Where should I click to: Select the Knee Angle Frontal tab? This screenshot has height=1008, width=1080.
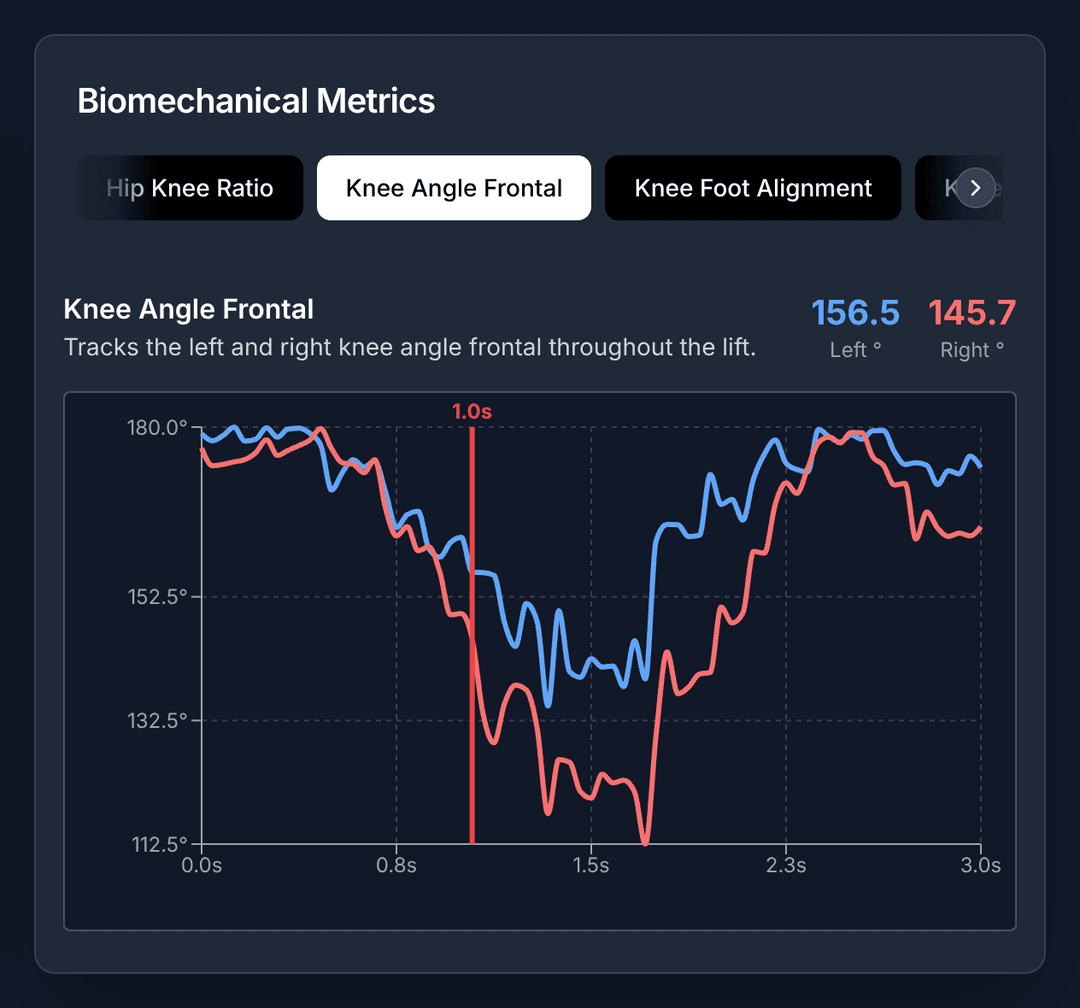pos(453,187)
